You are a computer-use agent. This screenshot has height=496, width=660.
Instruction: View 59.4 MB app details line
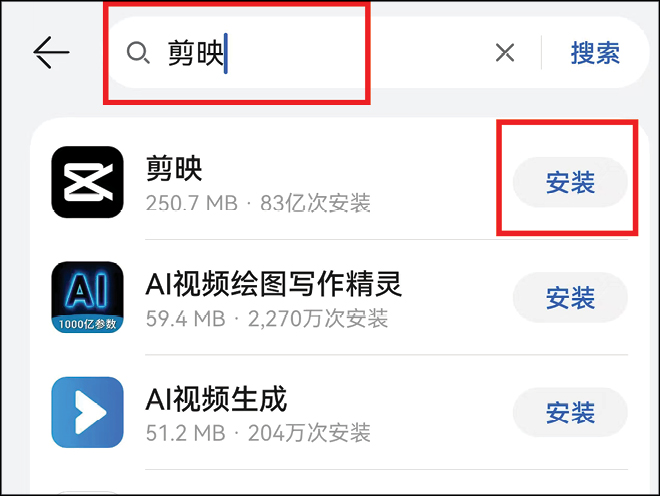click(x=267, y=318)
